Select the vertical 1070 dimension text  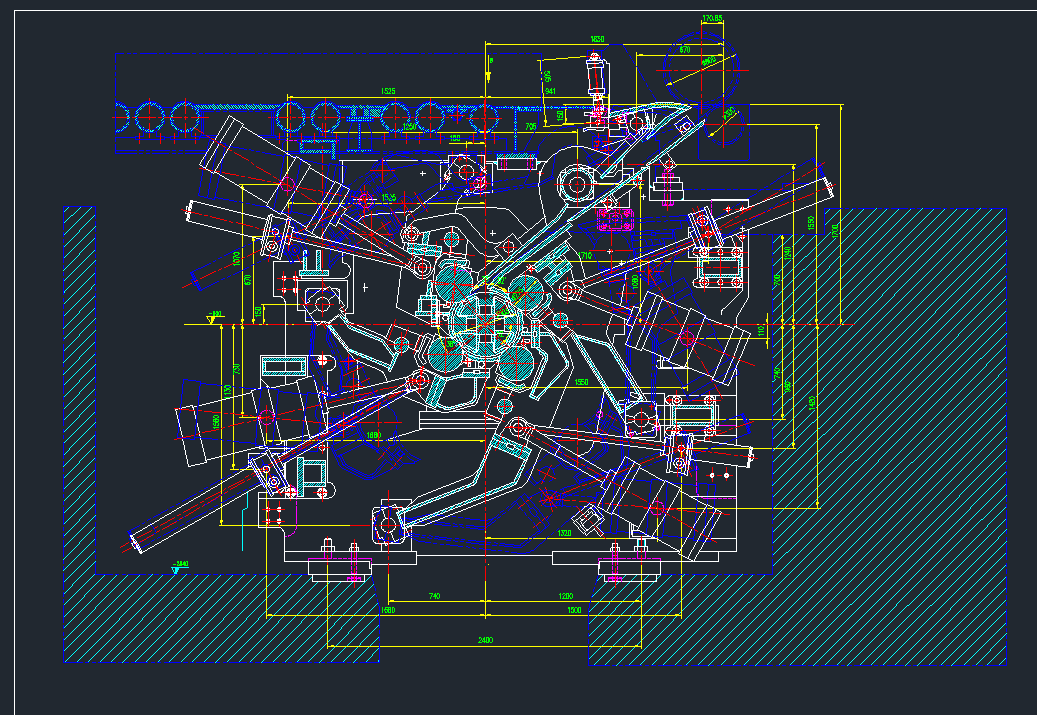point(236,259)
